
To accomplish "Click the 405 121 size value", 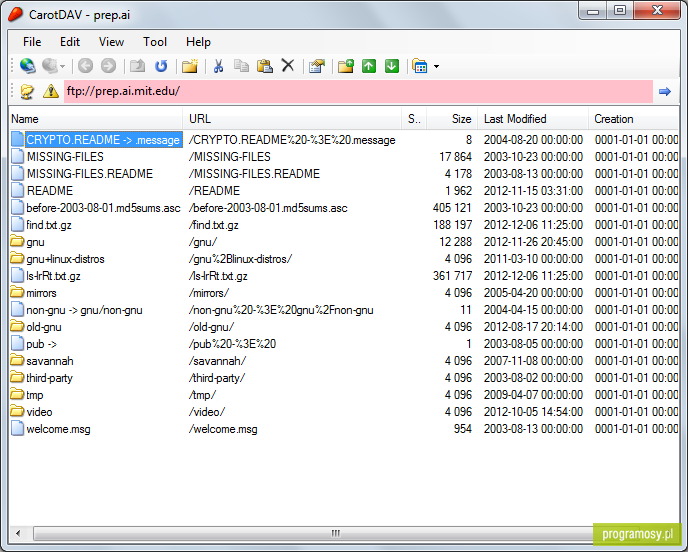I will pyautogui.click(x=452, y=208).
